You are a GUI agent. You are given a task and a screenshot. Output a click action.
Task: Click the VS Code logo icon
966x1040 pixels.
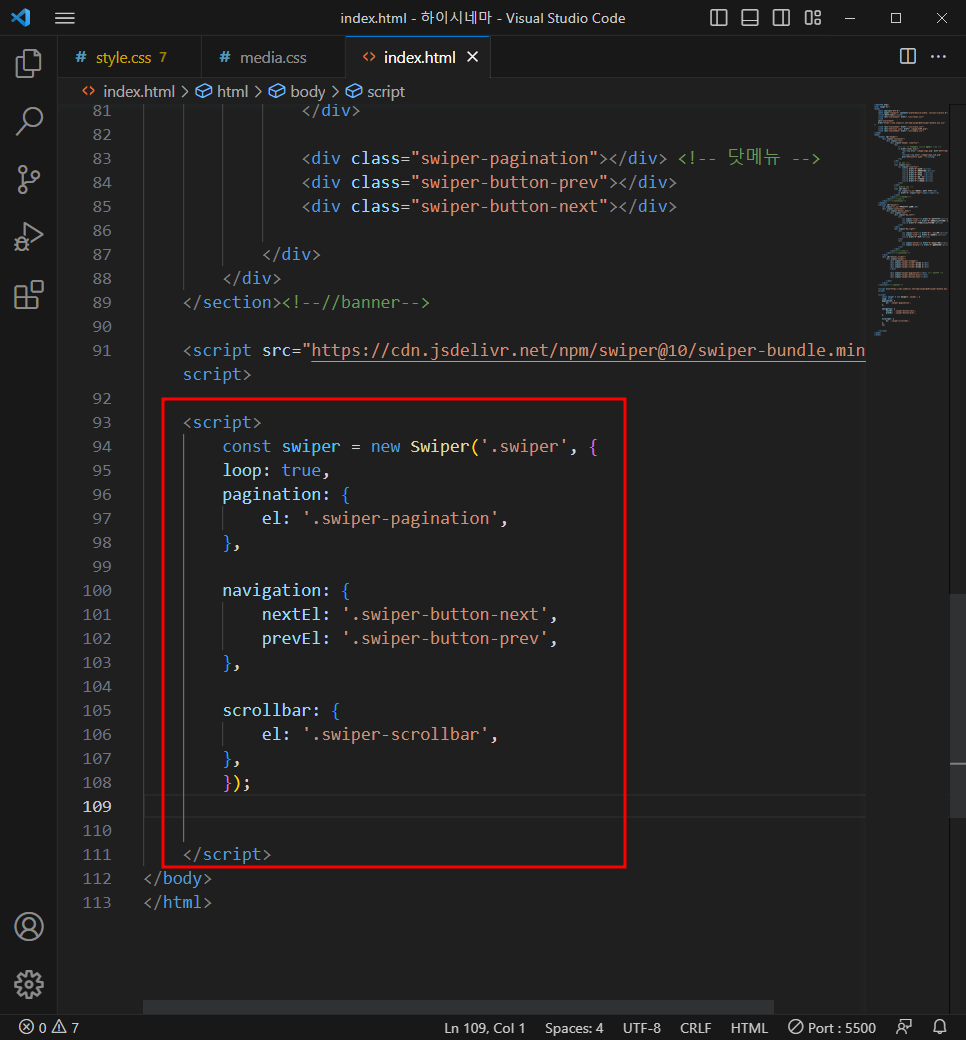pos(21,17)
